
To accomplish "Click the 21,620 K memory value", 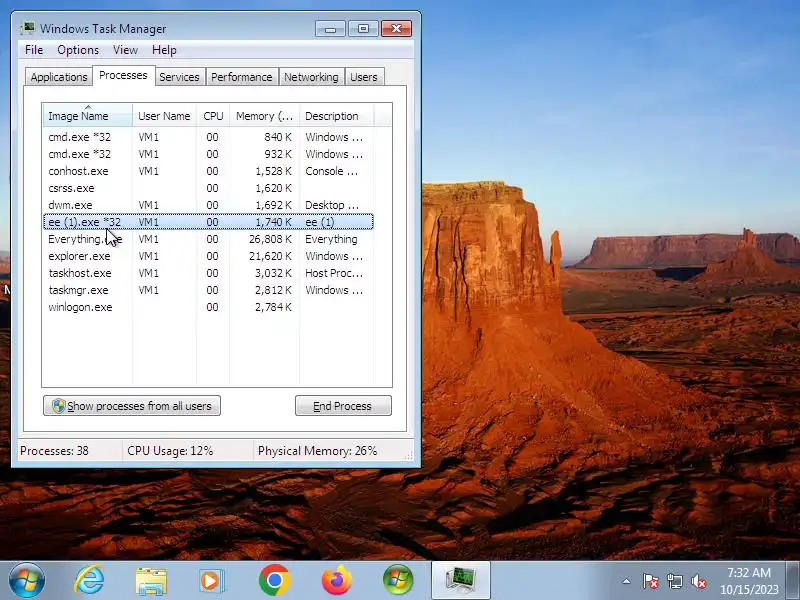I will point(270,256).
